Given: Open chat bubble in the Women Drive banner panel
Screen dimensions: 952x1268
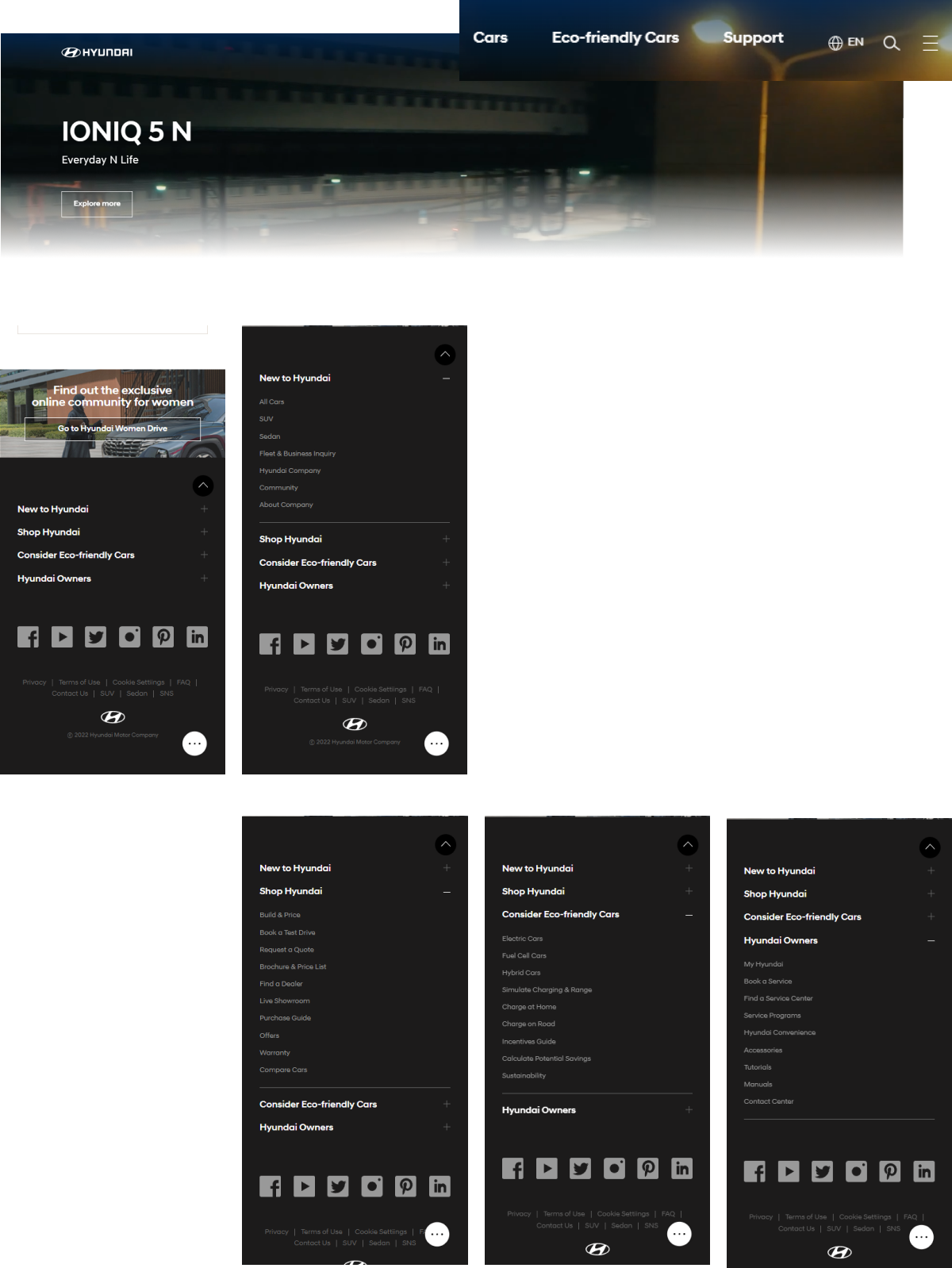Looking at the screenshot, I should pos(194,744).
